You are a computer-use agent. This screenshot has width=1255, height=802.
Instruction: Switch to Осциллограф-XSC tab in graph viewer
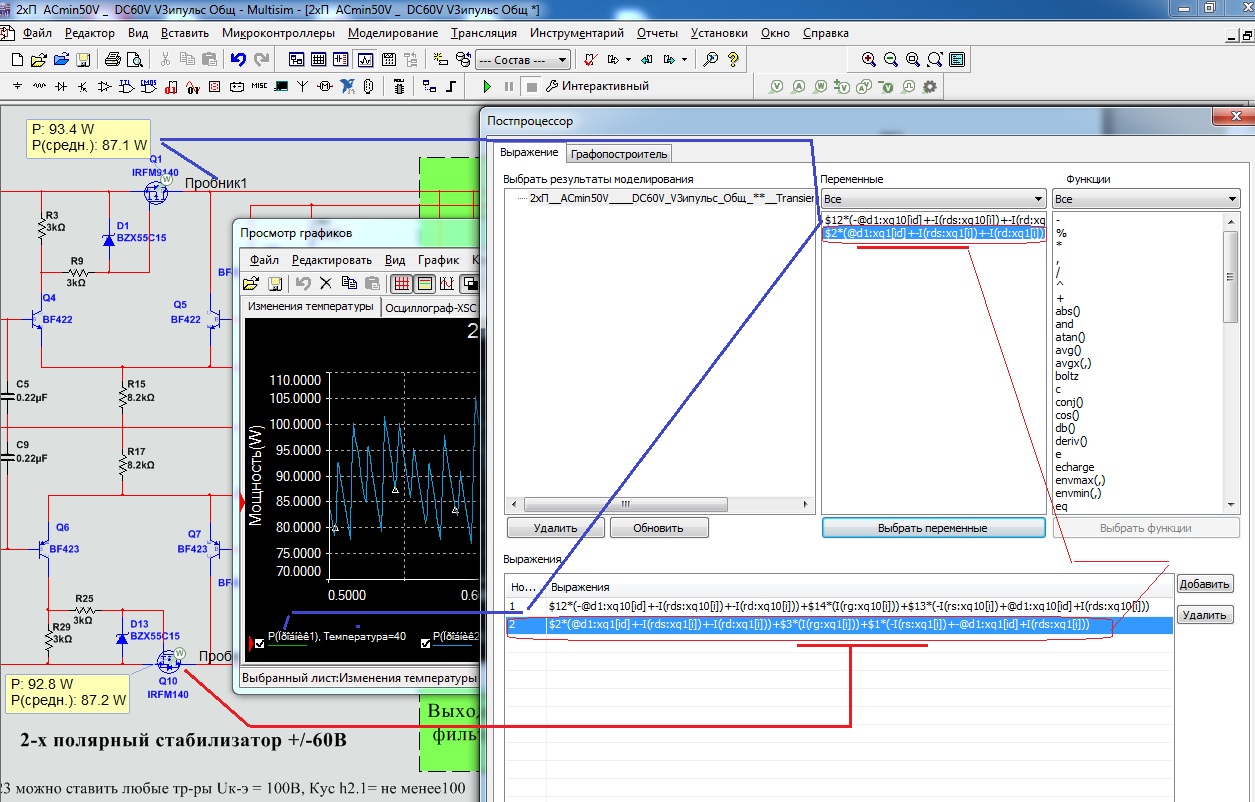[x=430, y=308]
